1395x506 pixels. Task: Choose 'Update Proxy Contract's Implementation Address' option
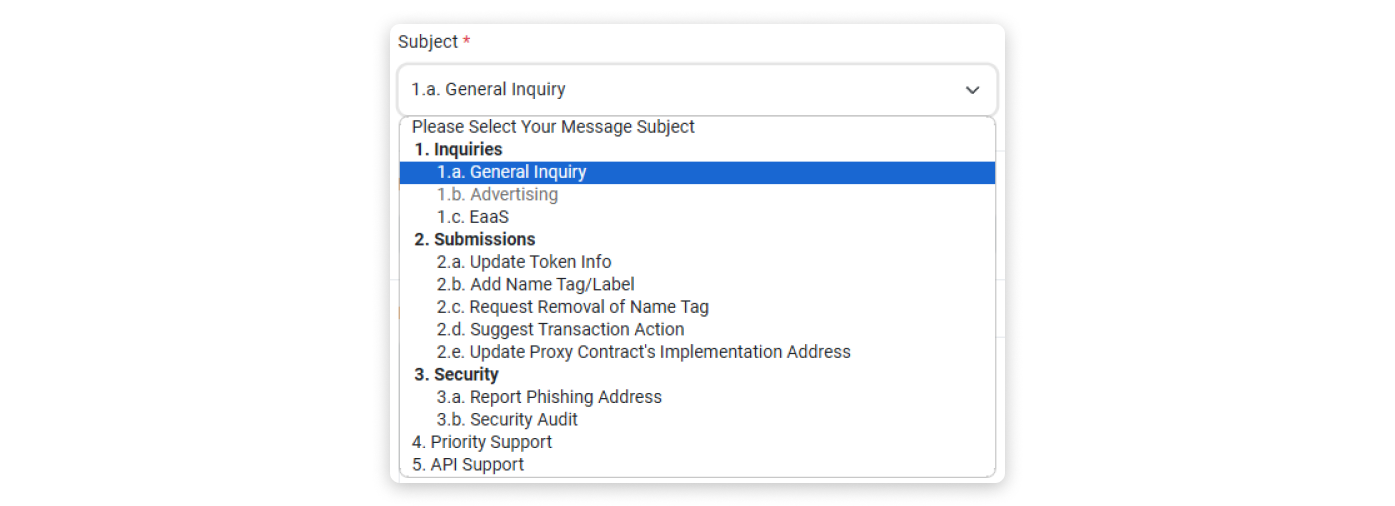pos(643,352)
